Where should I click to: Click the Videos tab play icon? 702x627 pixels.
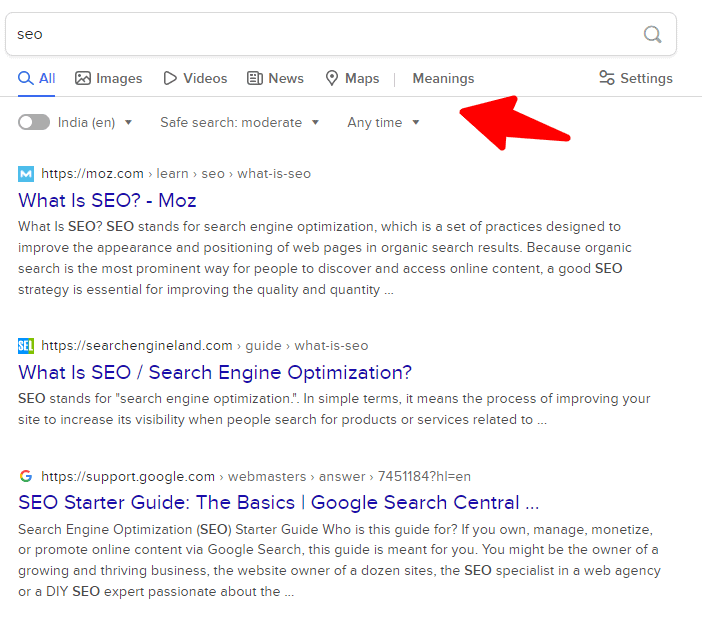[x=170, y=78]
